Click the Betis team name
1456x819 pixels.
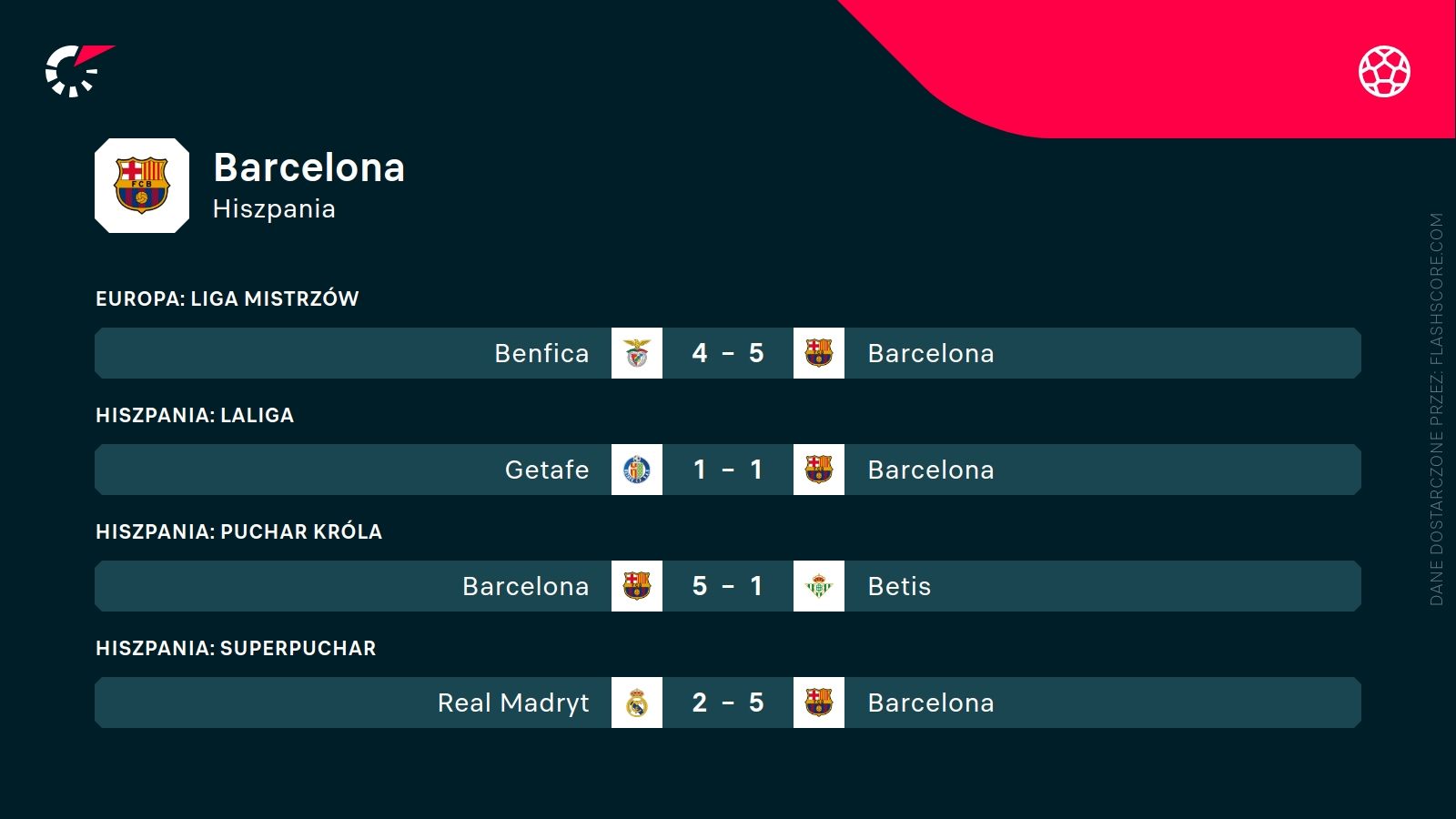899,586
